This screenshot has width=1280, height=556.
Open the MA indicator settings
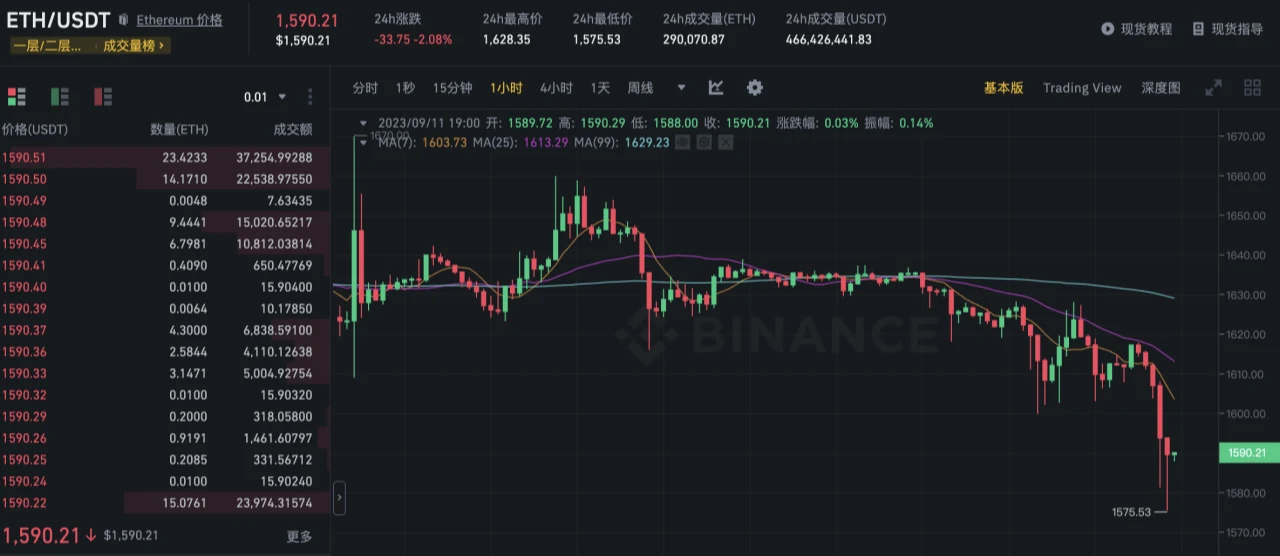click(x=704, y=143)
